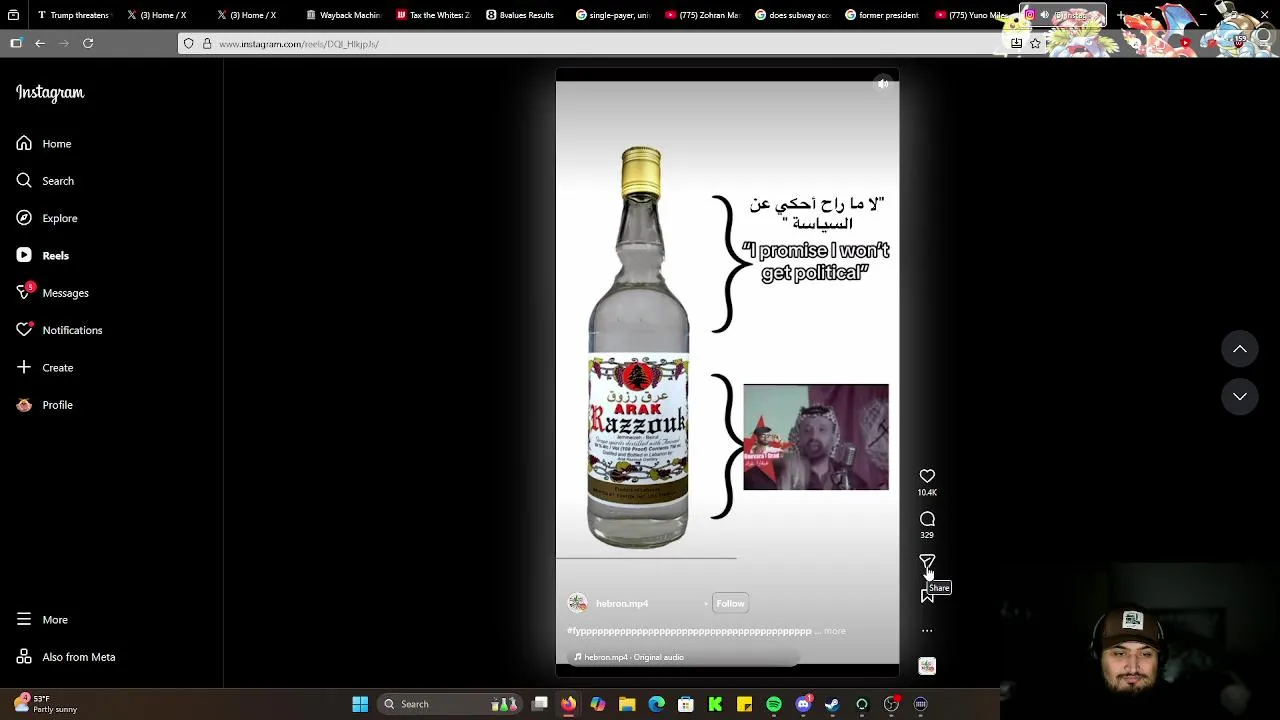This screenshot has height=720, width=1280.
Task: Create a new post
Action: point(45,368)
